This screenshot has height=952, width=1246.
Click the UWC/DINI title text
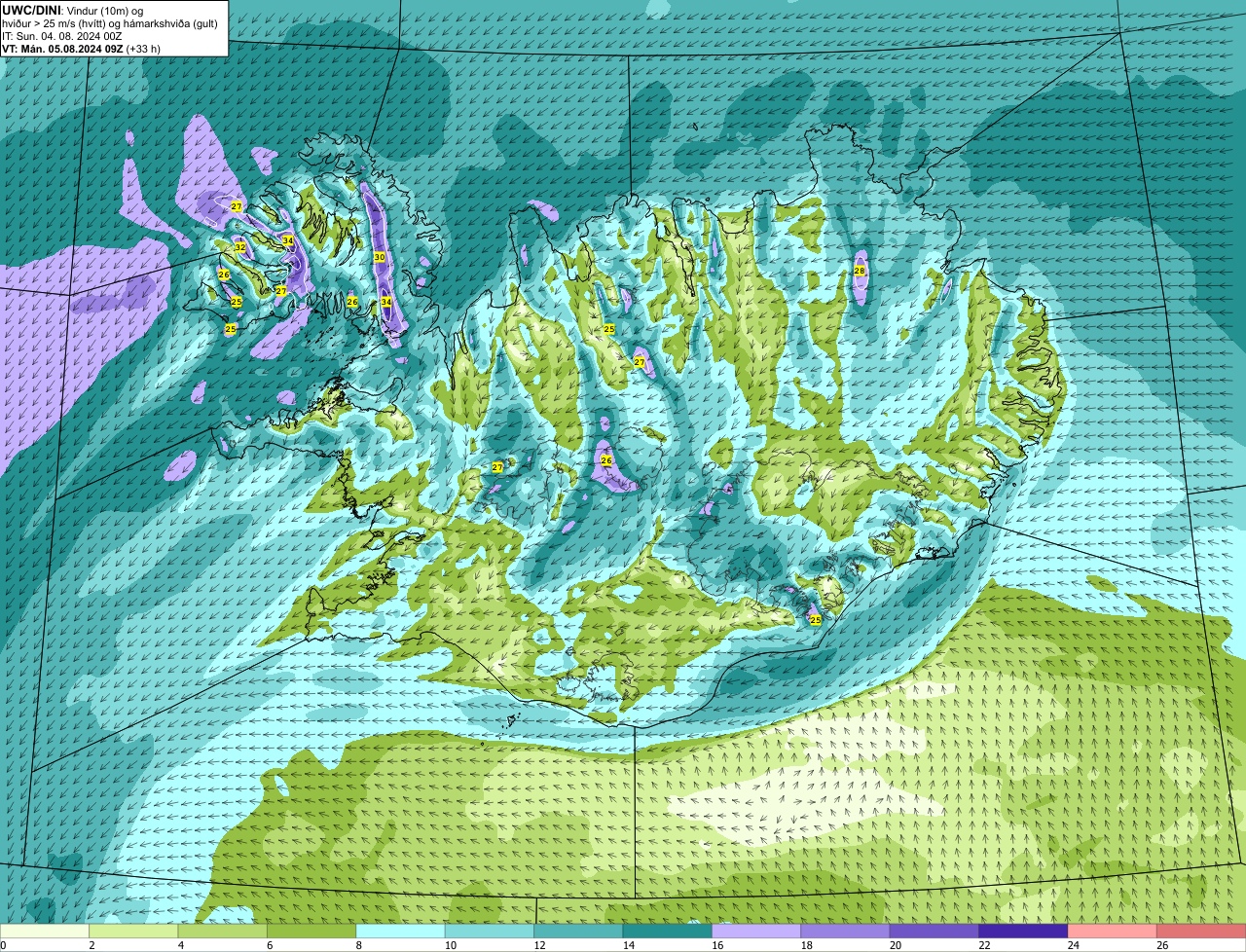coord(32,11)
